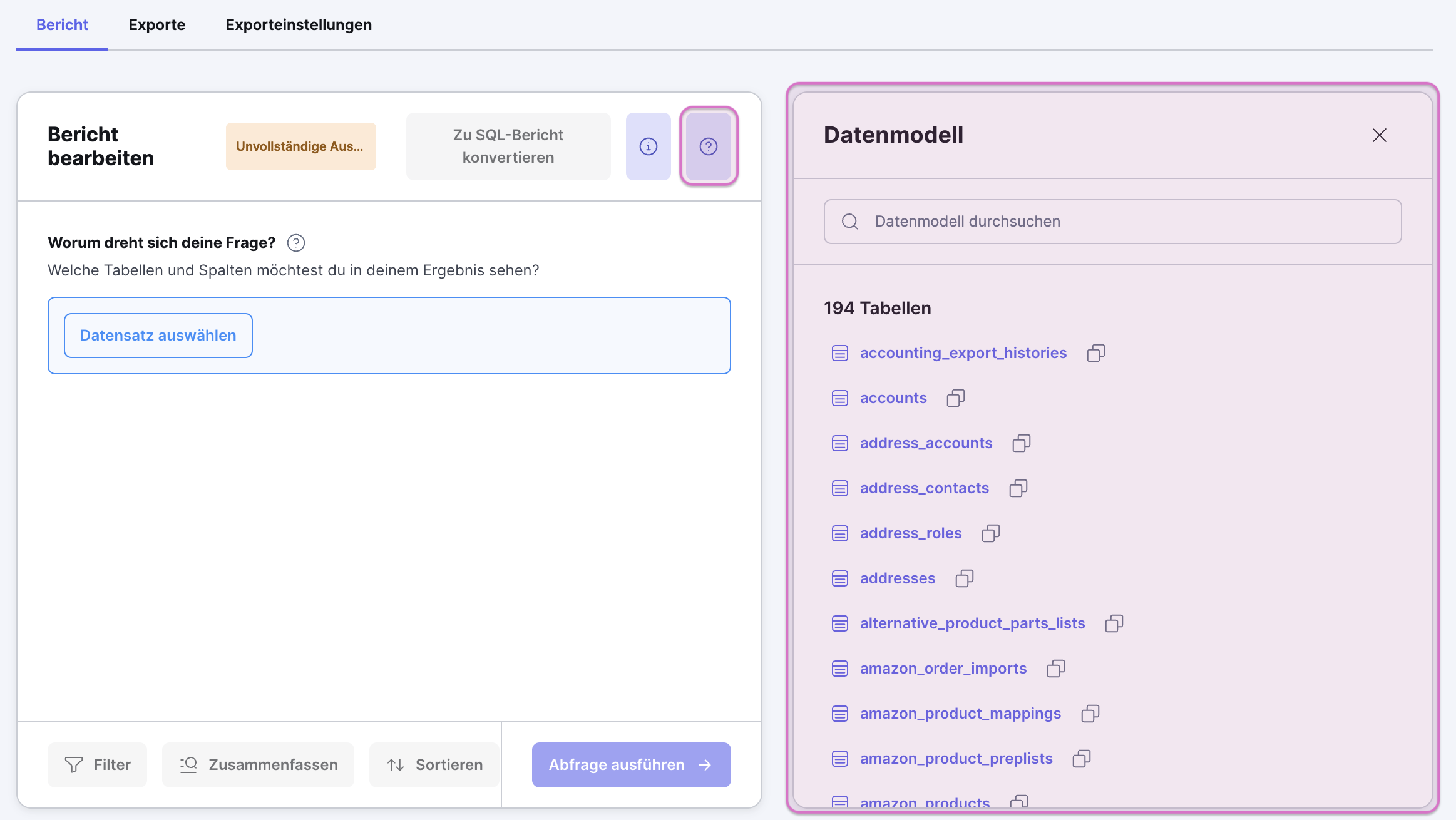Click Datensatz auswählen button

(158, 336)
